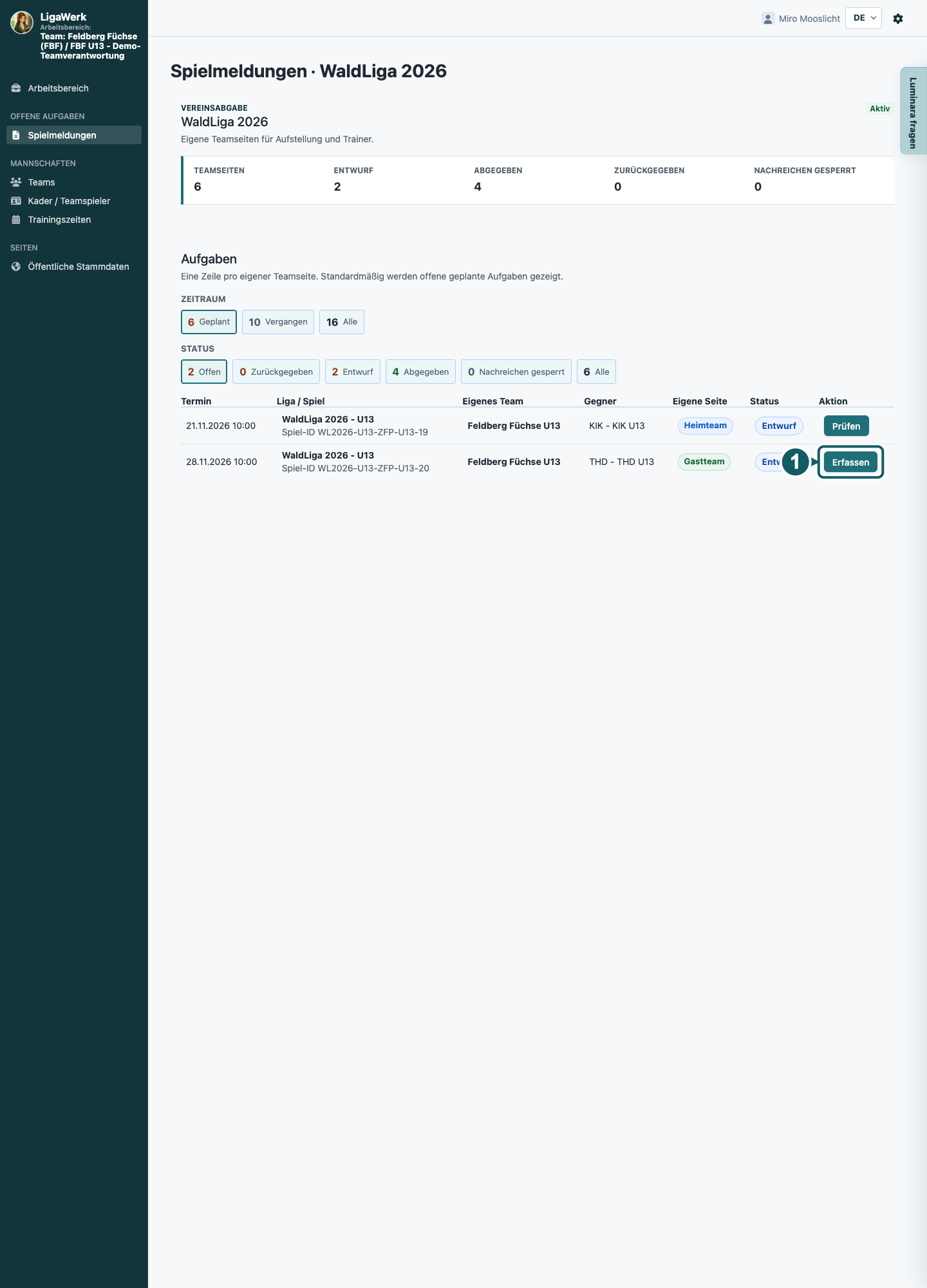Viewport: 927px width, 1288px height.
Task: Open Teams in sidebar
Action: tap(74, 182)
